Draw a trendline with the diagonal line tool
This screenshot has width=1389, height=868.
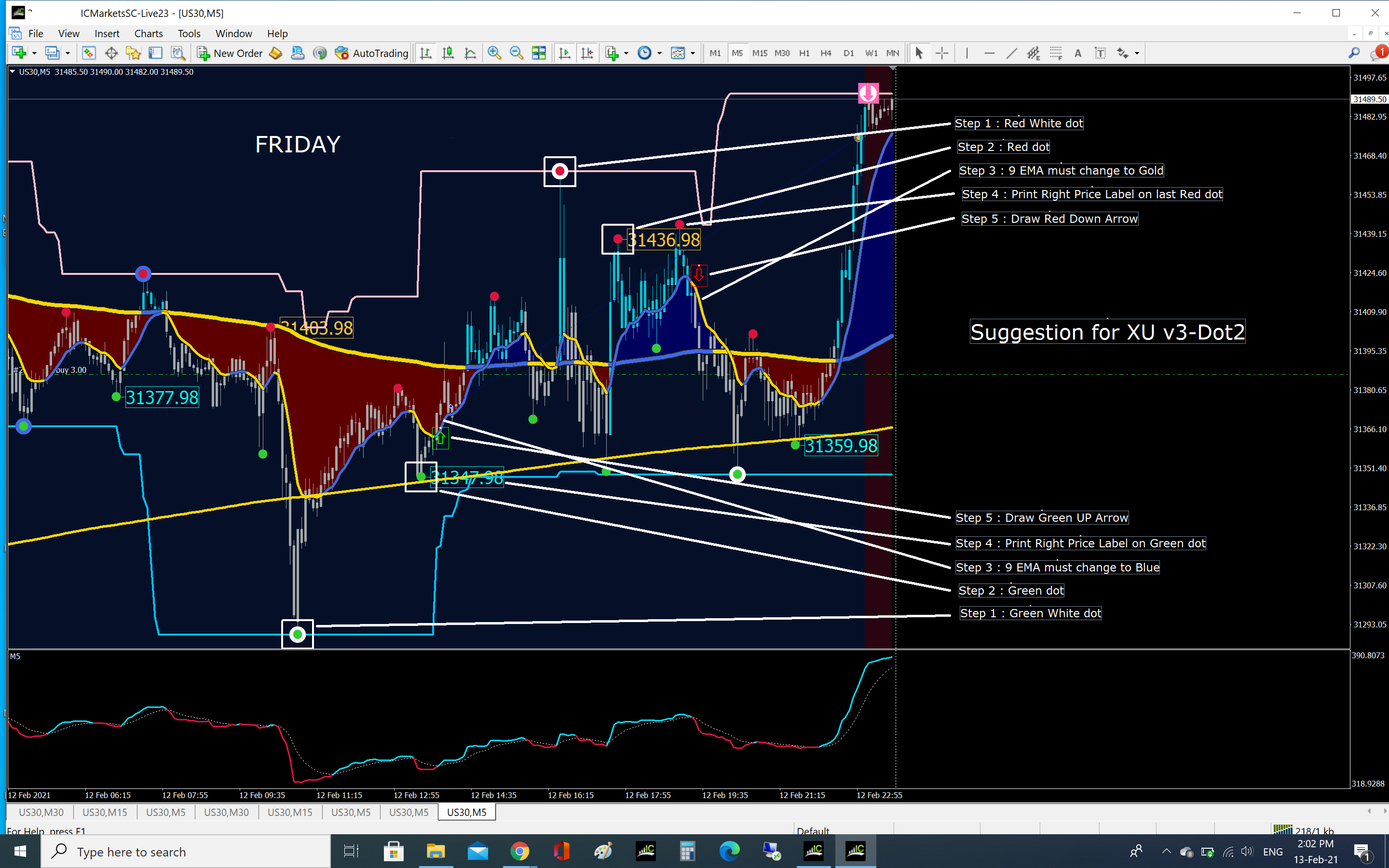[x=1011, y=54]
